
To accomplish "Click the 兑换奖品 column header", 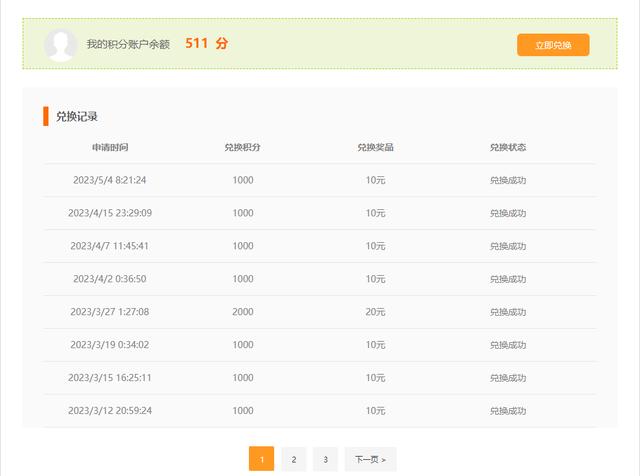I will pos(375,147).
